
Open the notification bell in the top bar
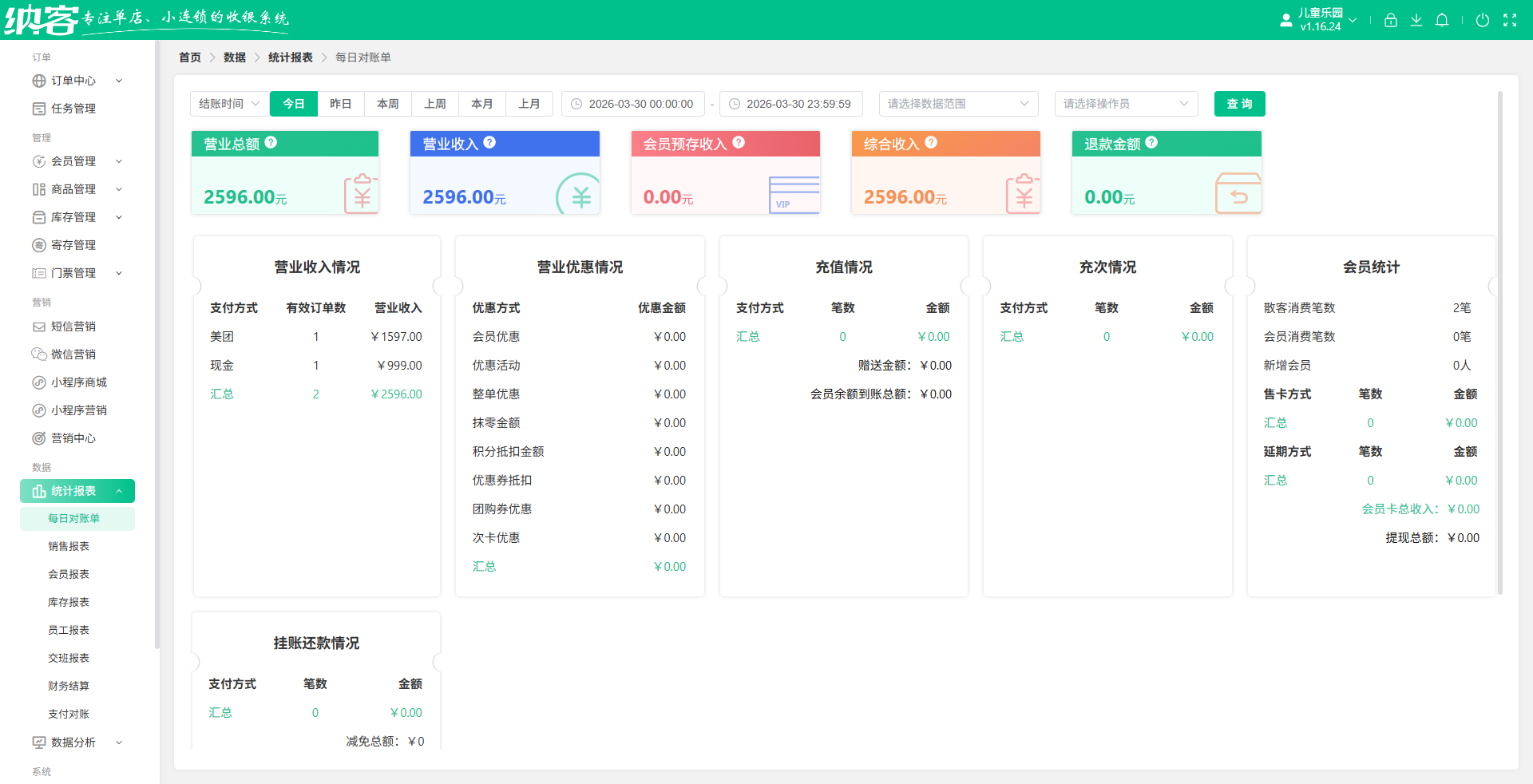(x=1442, y=20)
